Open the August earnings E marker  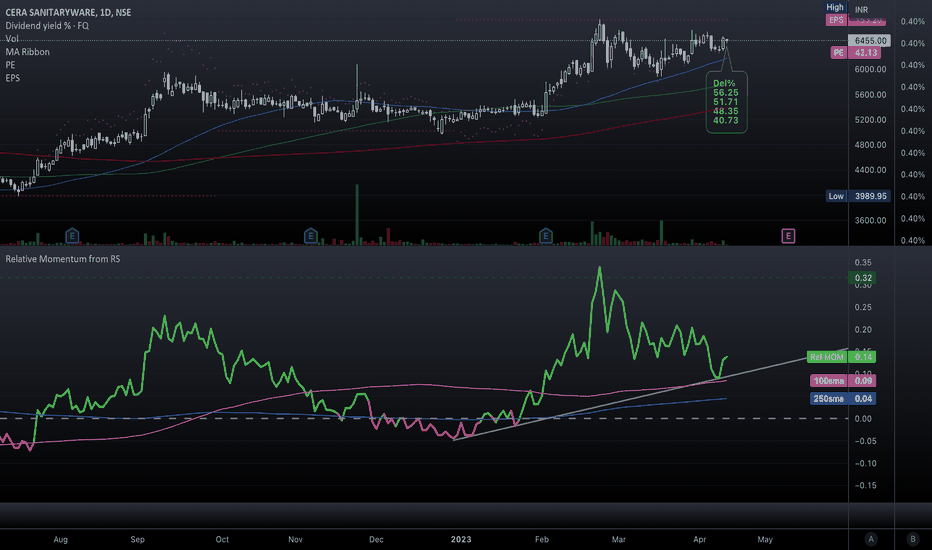coord(72,236)
